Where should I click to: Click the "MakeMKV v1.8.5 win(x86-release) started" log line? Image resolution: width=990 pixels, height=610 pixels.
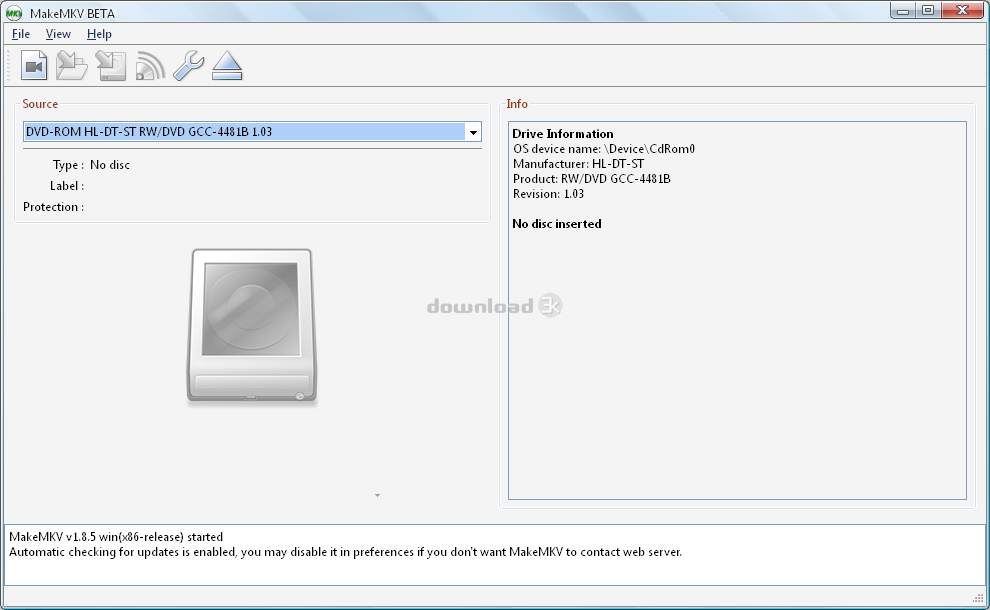coord(116,537)
